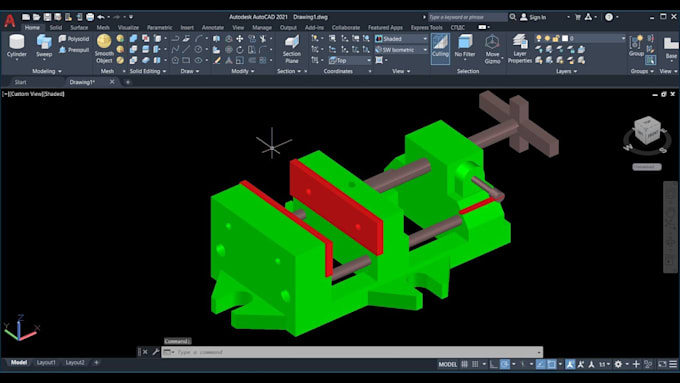Click Sign In button
Image resolution: width=680 pixels, height=383 pixels.
[533, 17]
